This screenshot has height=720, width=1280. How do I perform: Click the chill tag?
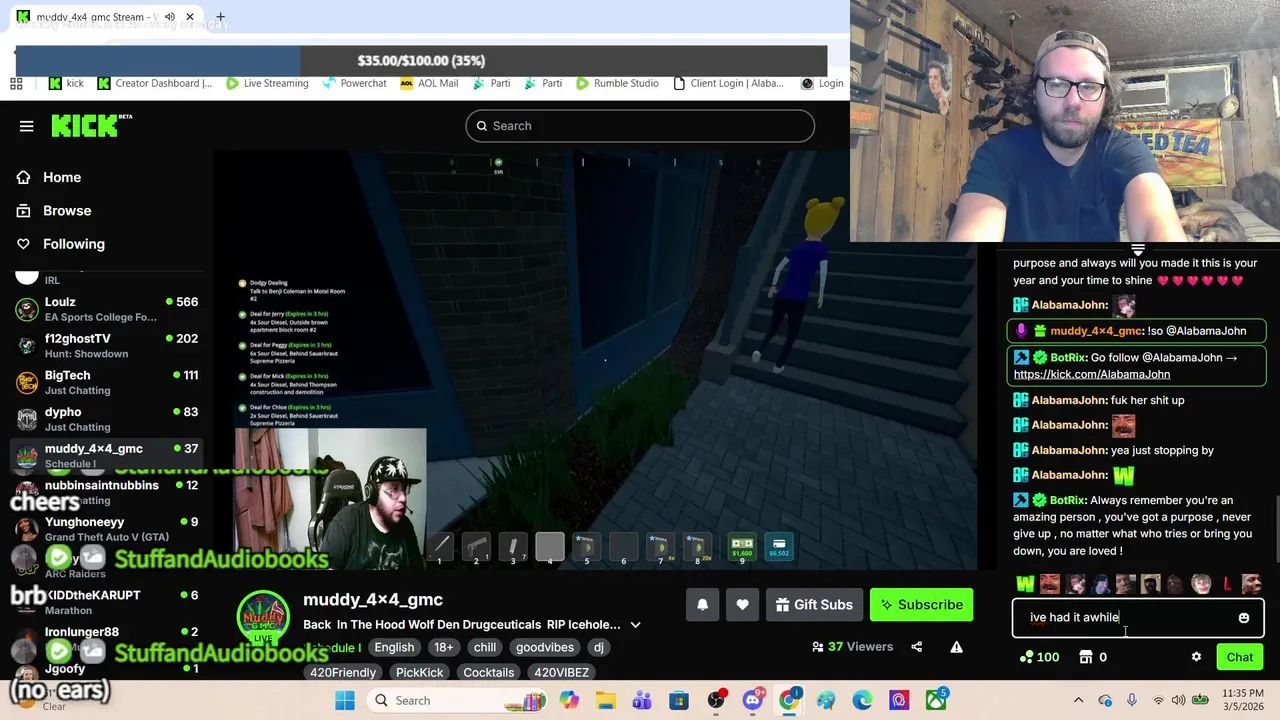click(485, 647)
